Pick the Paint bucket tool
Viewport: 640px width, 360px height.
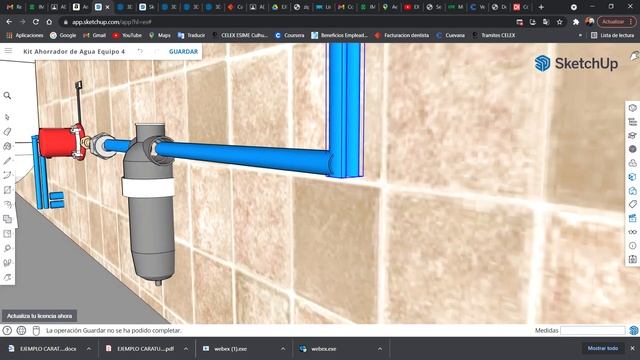tap(7, 146)
